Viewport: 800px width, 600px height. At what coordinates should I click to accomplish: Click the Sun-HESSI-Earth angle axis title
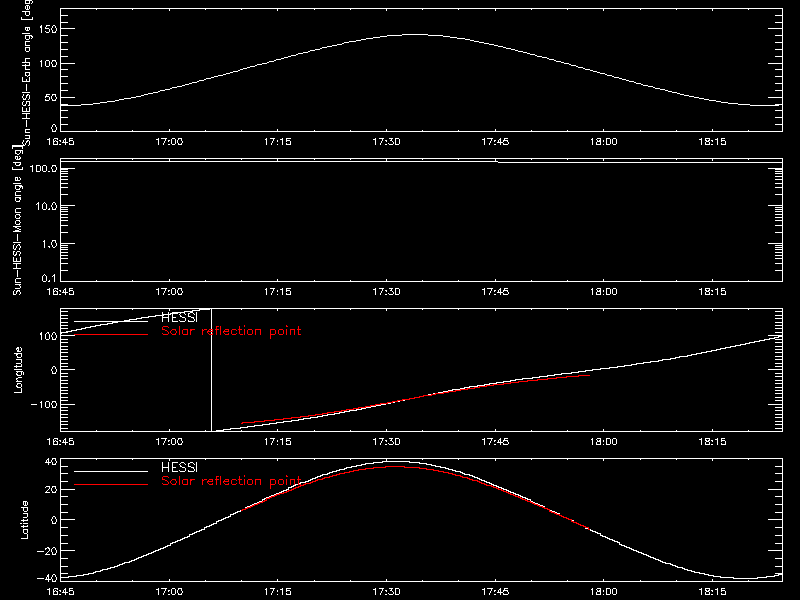pos(27,73)
